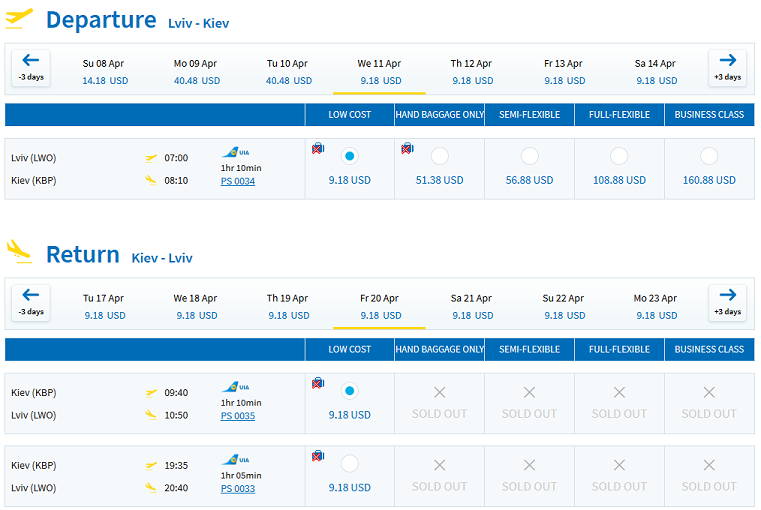Click the Lviv - Kiev route subtitle
The width and height of the screenshot is (761, 510).
(x=199, y=23)
